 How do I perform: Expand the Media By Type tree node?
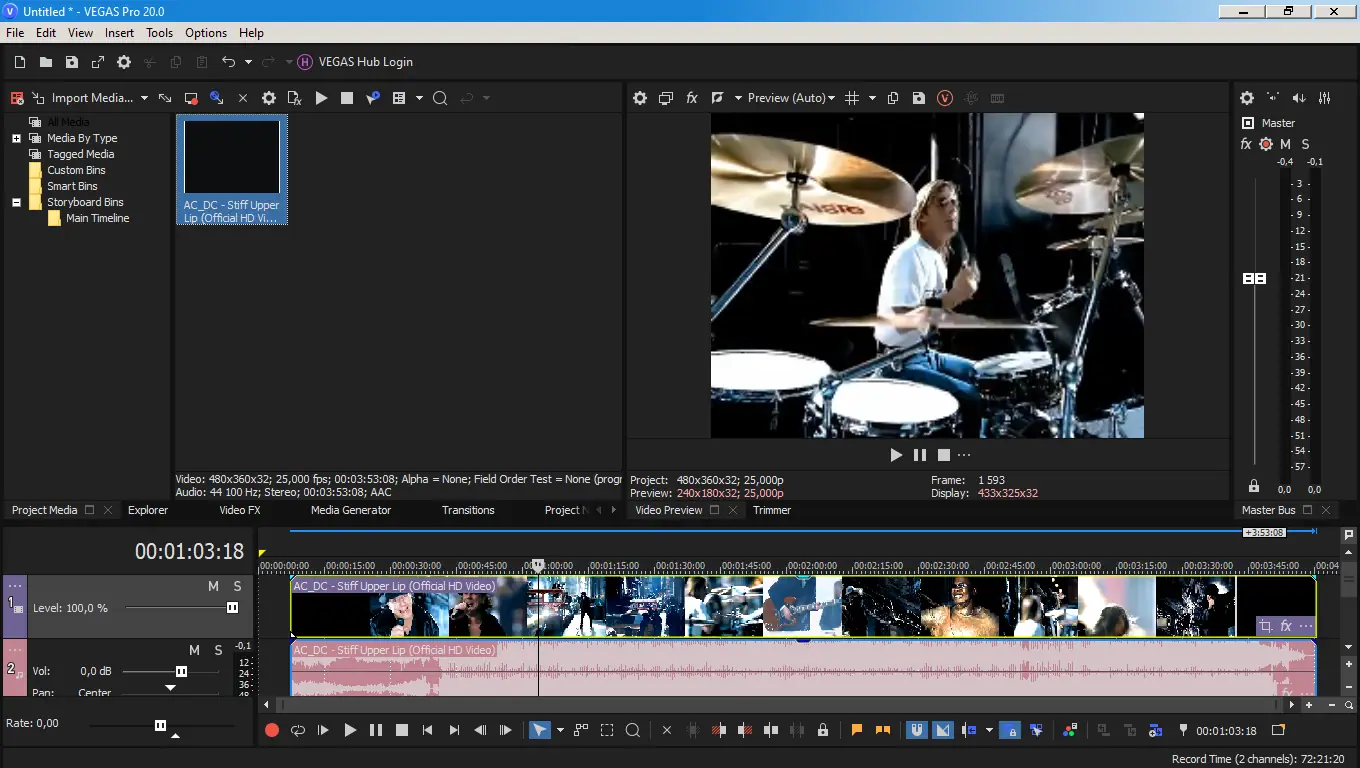pyautogui.click(x=16, y=138)
